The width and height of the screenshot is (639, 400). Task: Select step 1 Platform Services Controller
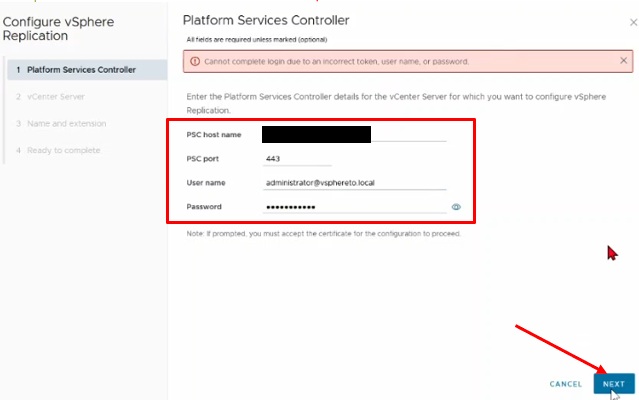coord(87,70)
